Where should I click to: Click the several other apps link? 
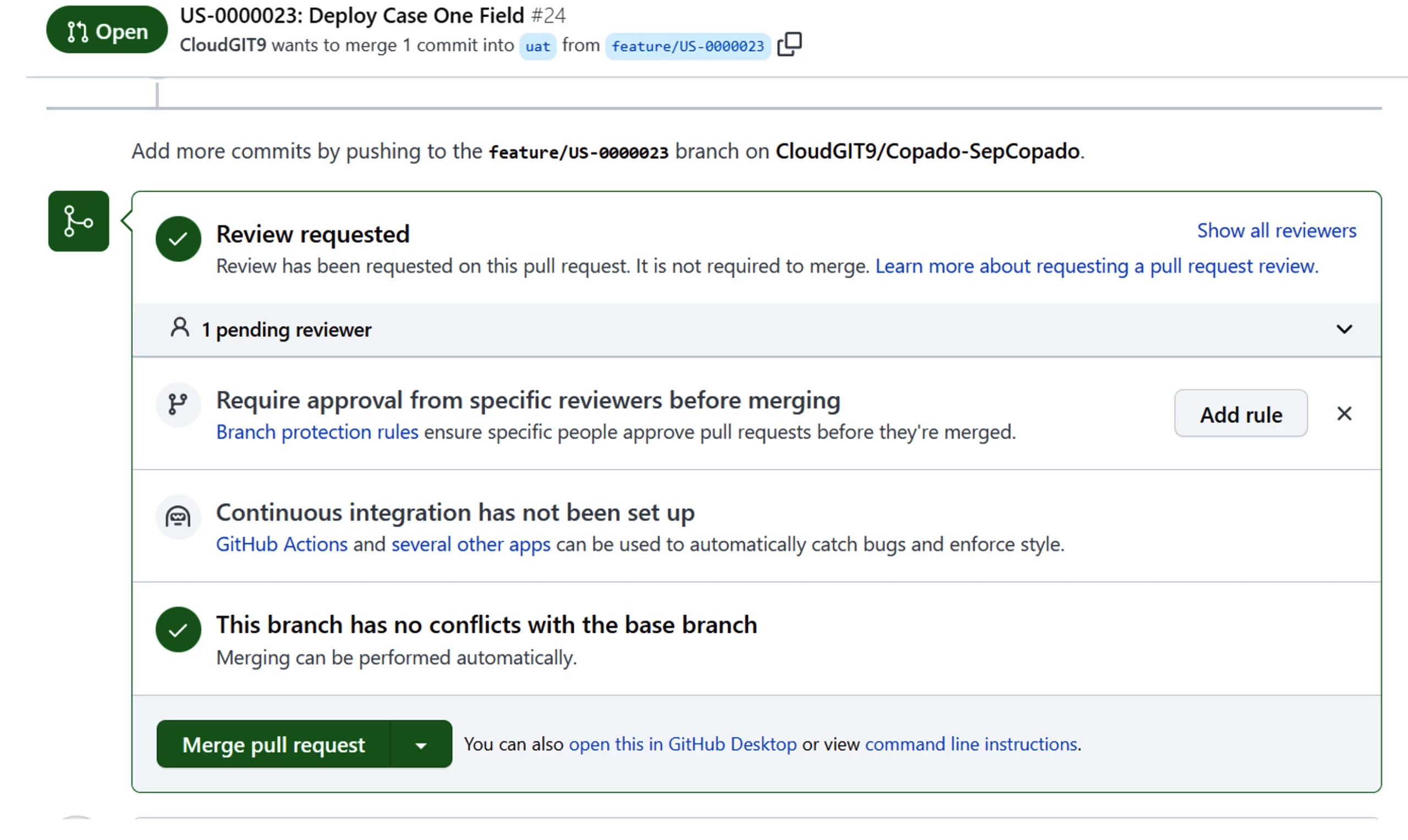pyautogui.click(x=470, y=544)
